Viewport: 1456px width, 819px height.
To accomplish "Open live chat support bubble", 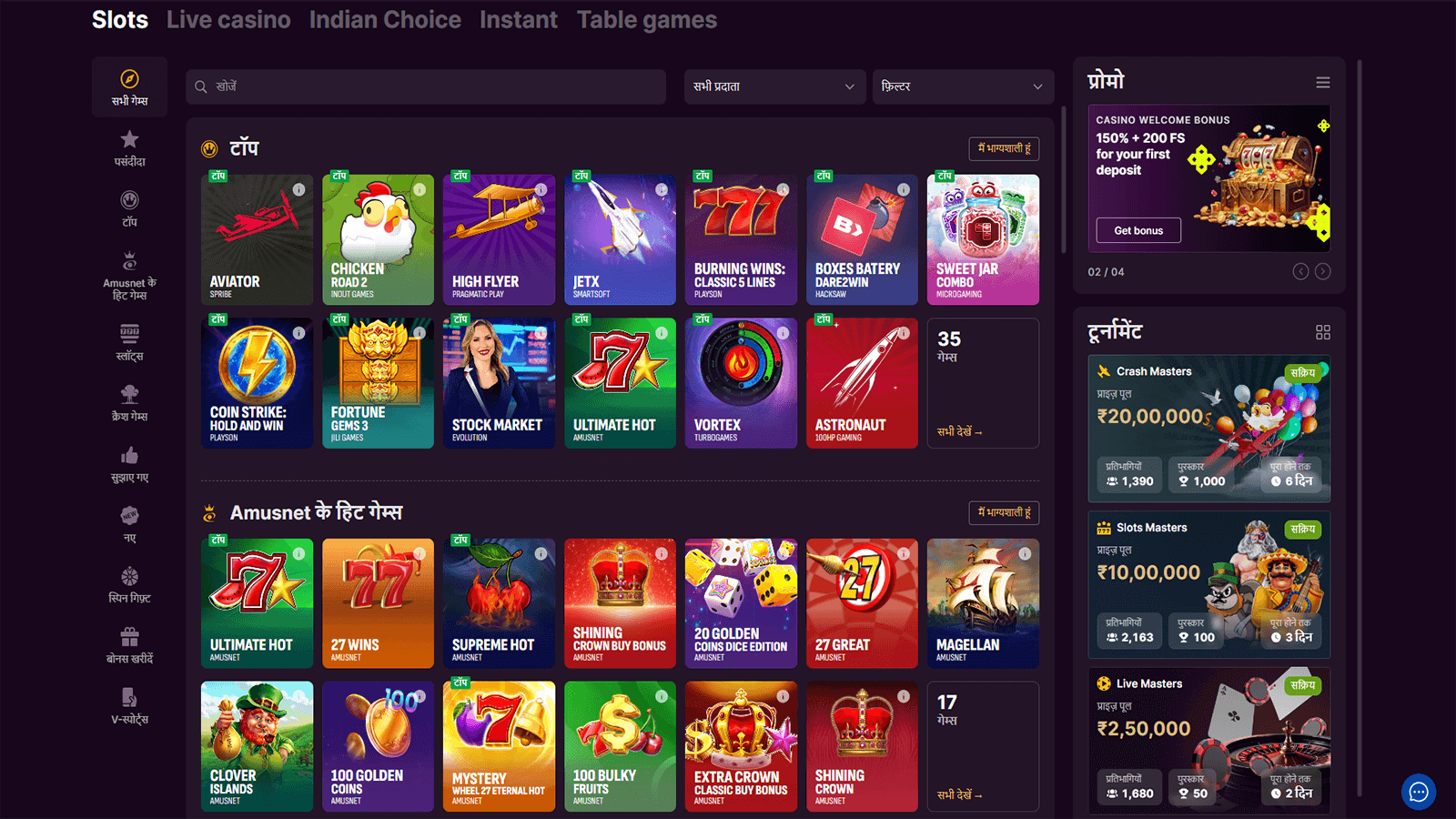I will pos(1419,792).
